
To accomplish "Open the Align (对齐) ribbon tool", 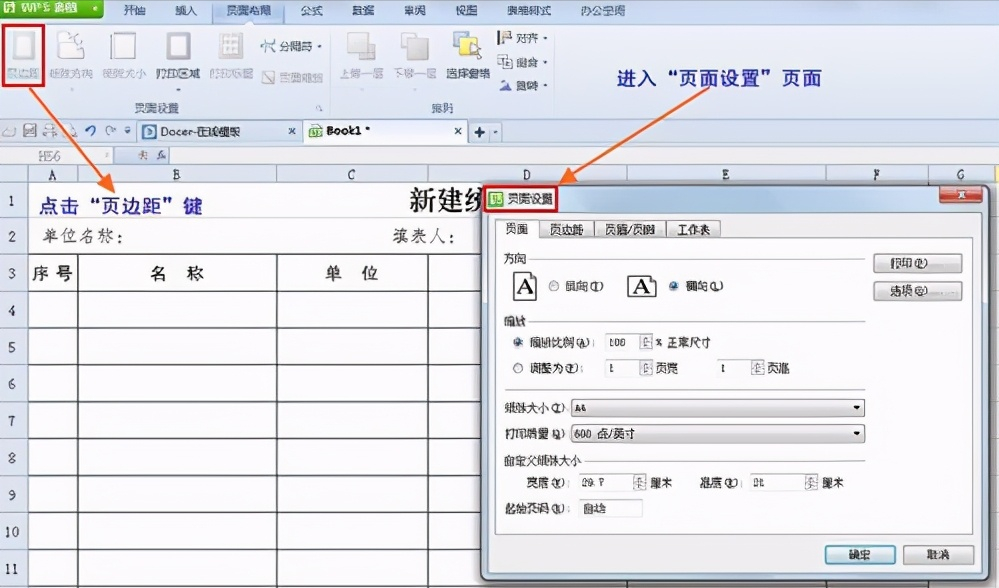I will pyautogui.click(x=522, y=38).
